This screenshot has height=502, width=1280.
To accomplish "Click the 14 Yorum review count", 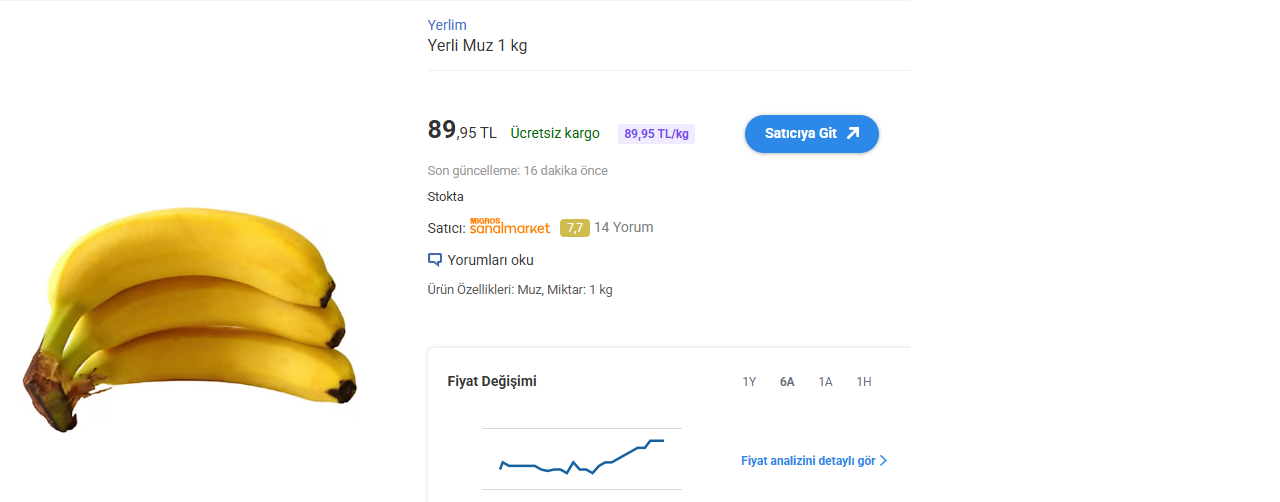I will [x=624, y=227].
